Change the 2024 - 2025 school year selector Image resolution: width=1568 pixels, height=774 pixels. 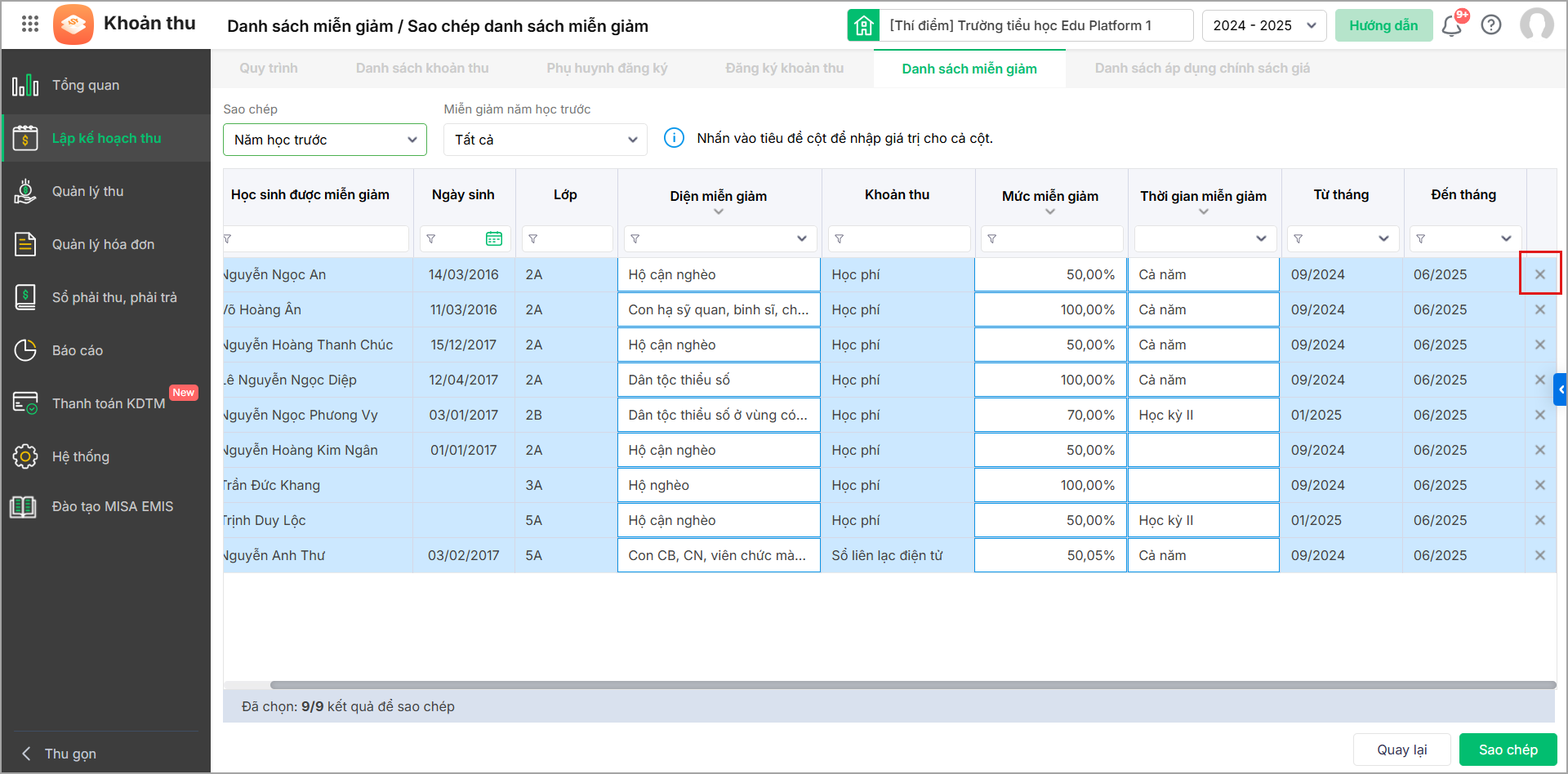click(x=1263, y=25)
